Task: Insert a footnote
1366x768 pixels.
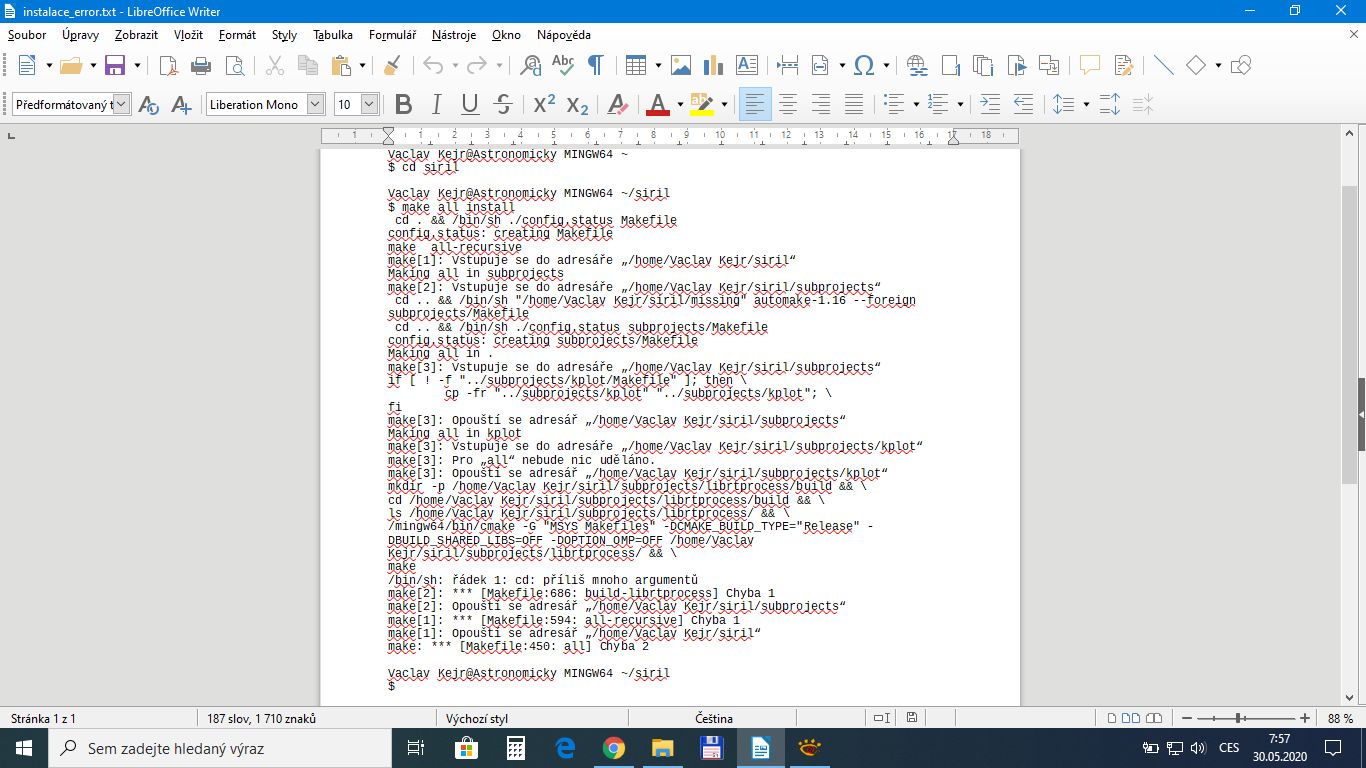Action: (950, 66)
